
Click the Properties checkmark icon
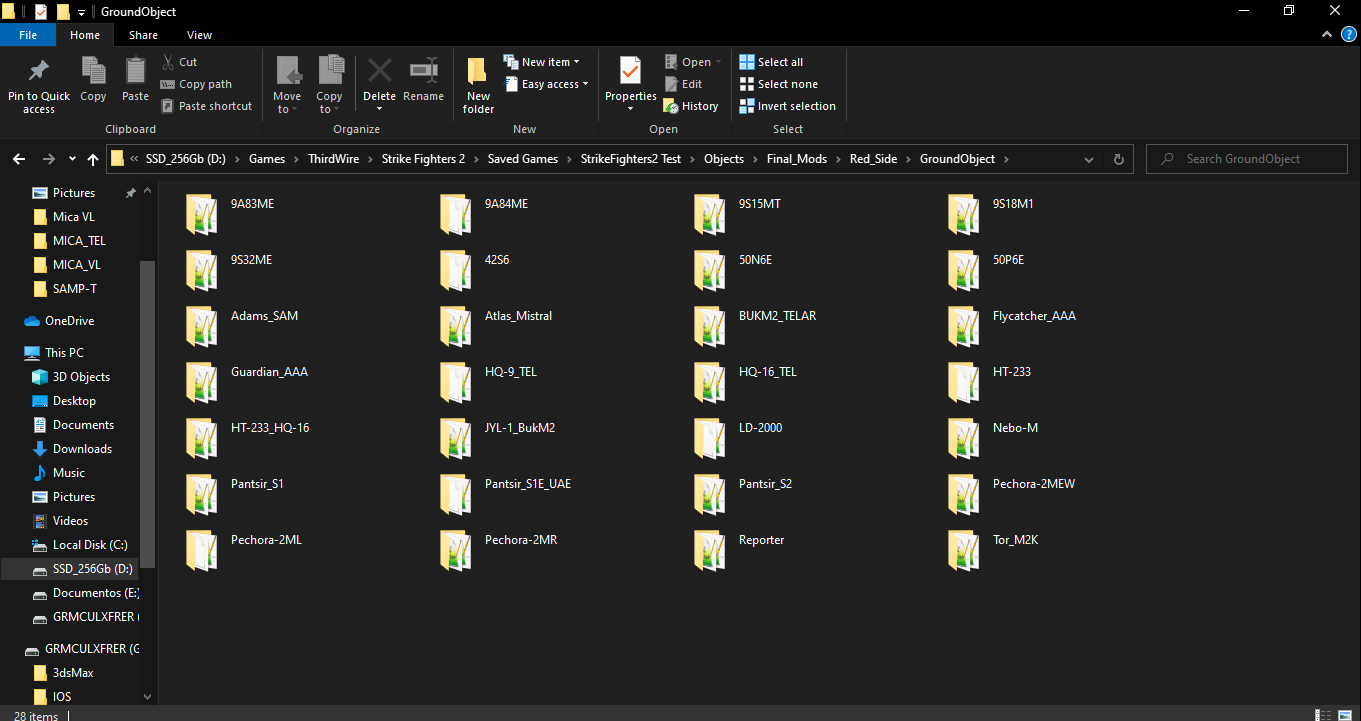[630, 71]
